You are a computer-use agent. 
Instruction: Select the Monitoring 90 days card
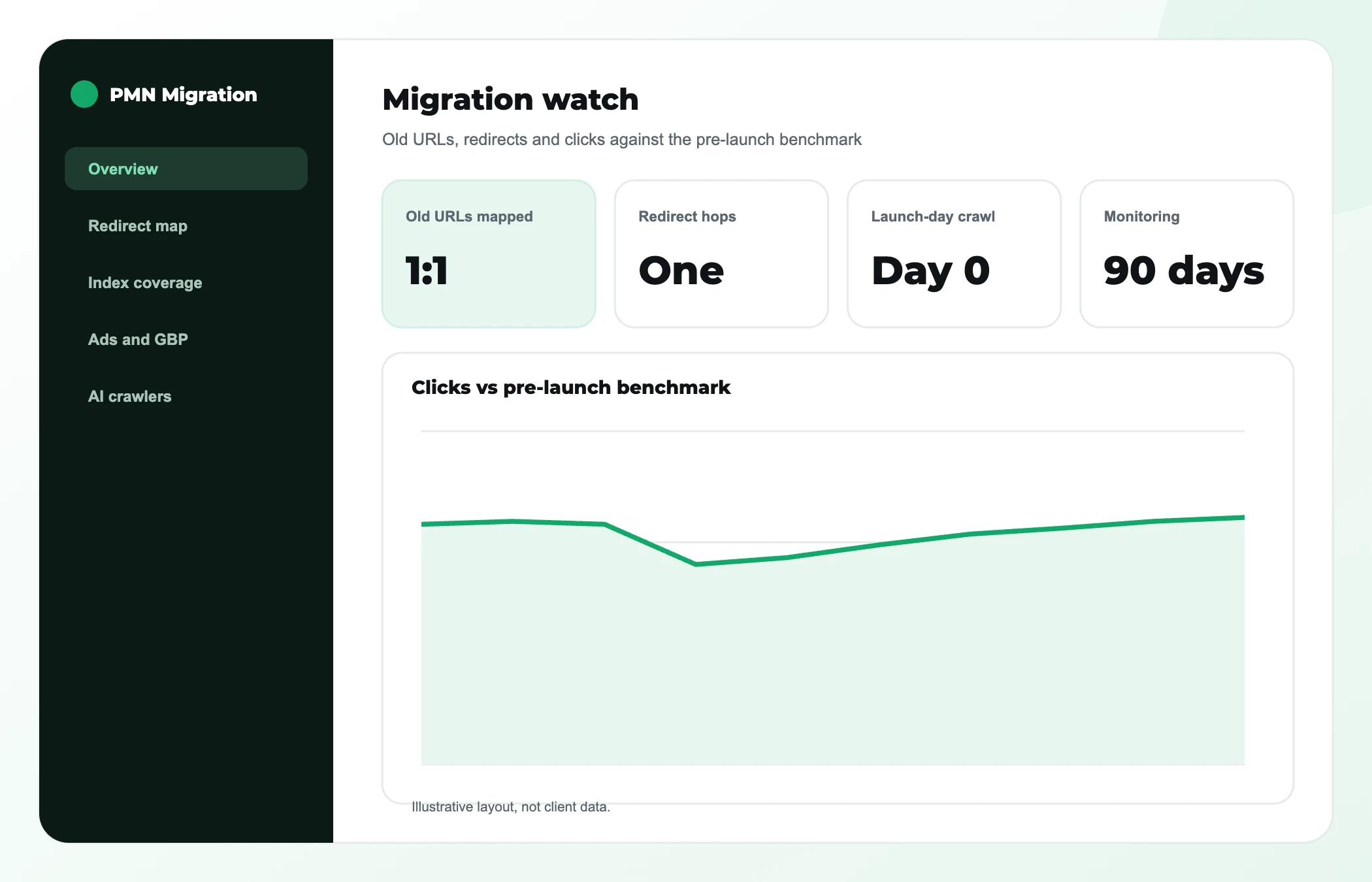(1186, 253)
